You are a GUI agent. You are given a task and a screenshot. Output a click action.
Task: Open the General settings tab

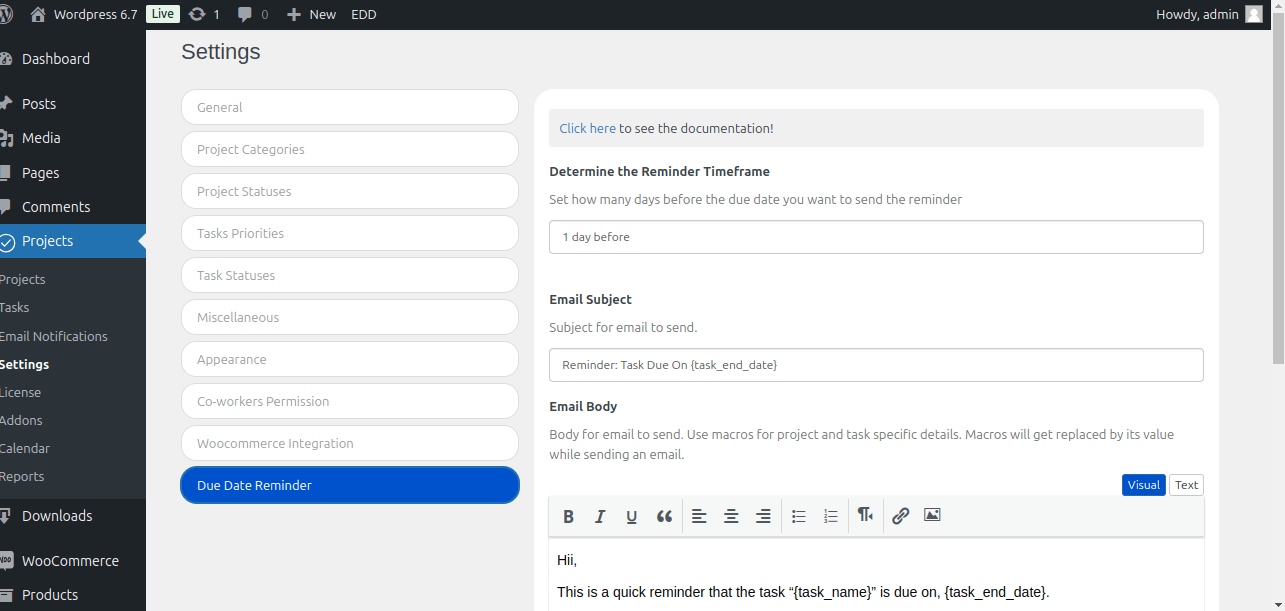coord(350,107)
